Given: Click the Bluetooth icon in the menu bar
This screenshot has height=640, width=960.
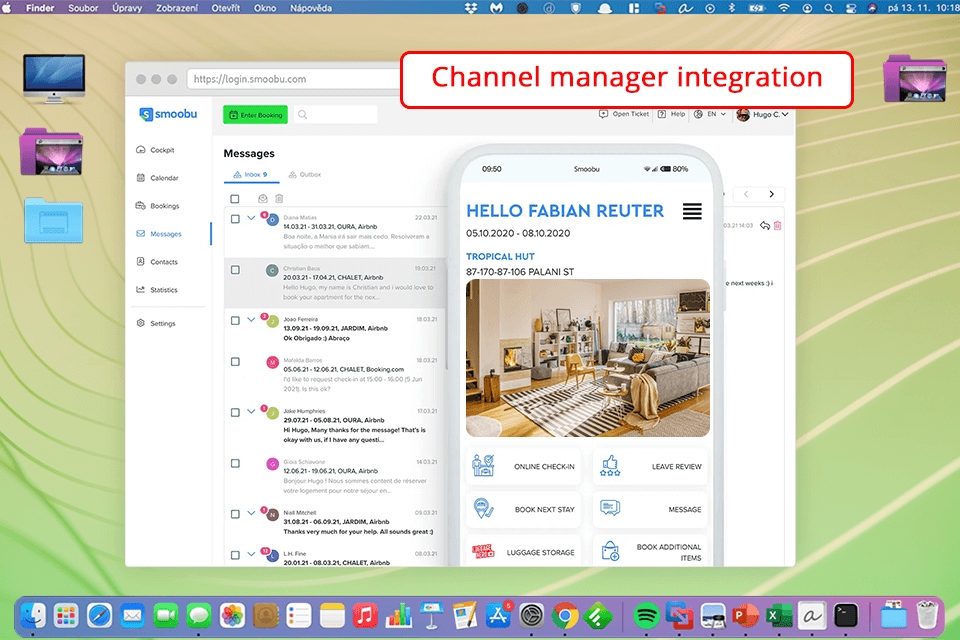Looking at the screenshot, I should point(732,8).
